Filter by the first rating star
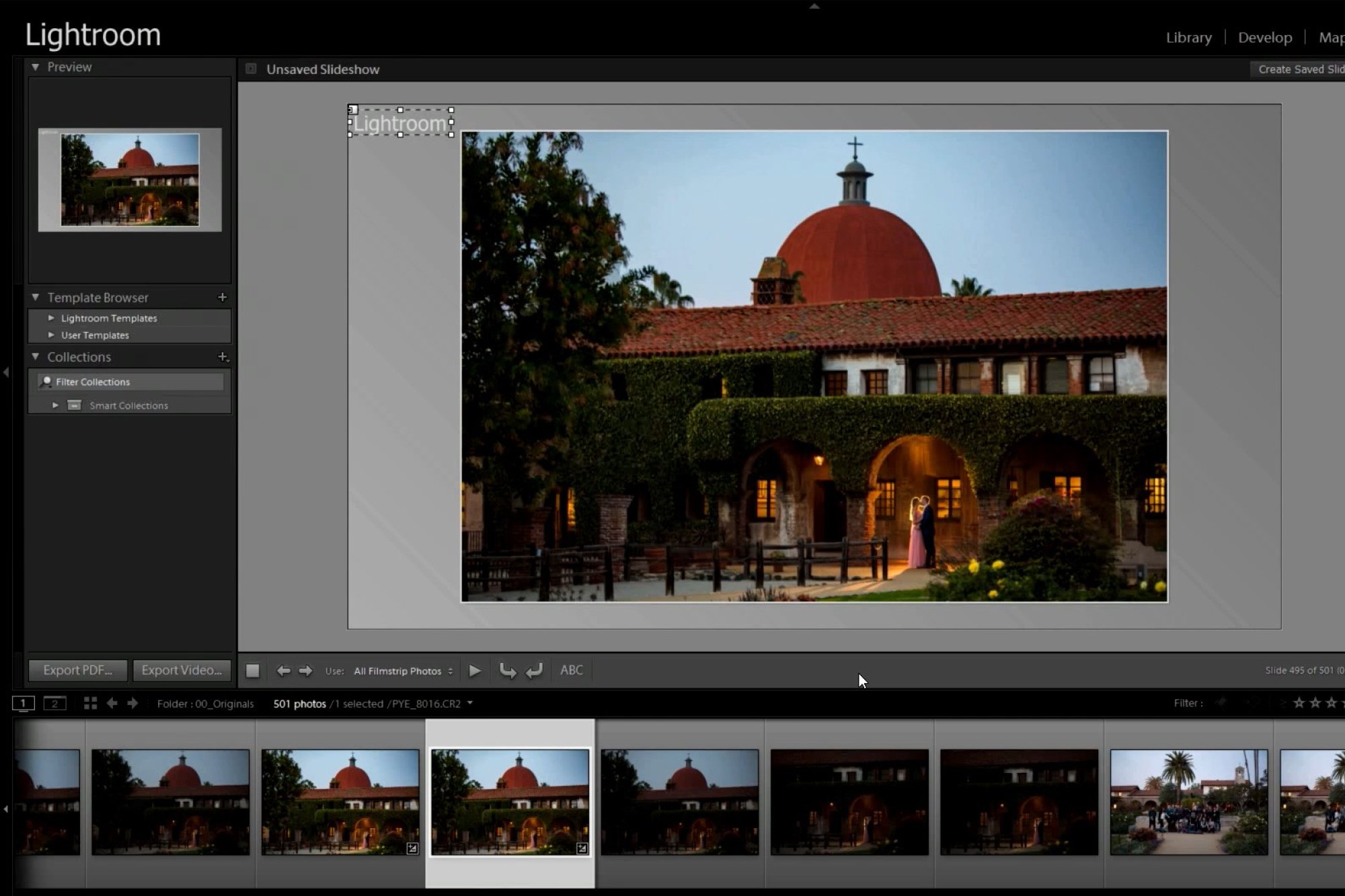The height and width of the screenshot is (896, 1345). click(1299, 703)
